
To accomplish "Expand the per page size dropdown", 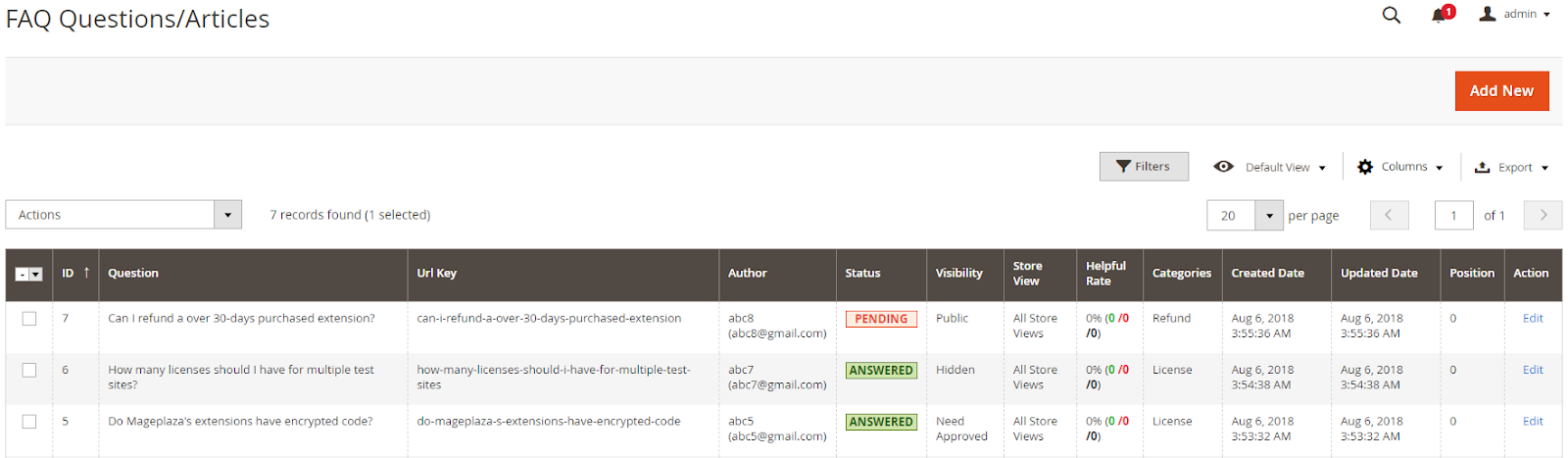I will (x=1269, y=216).
